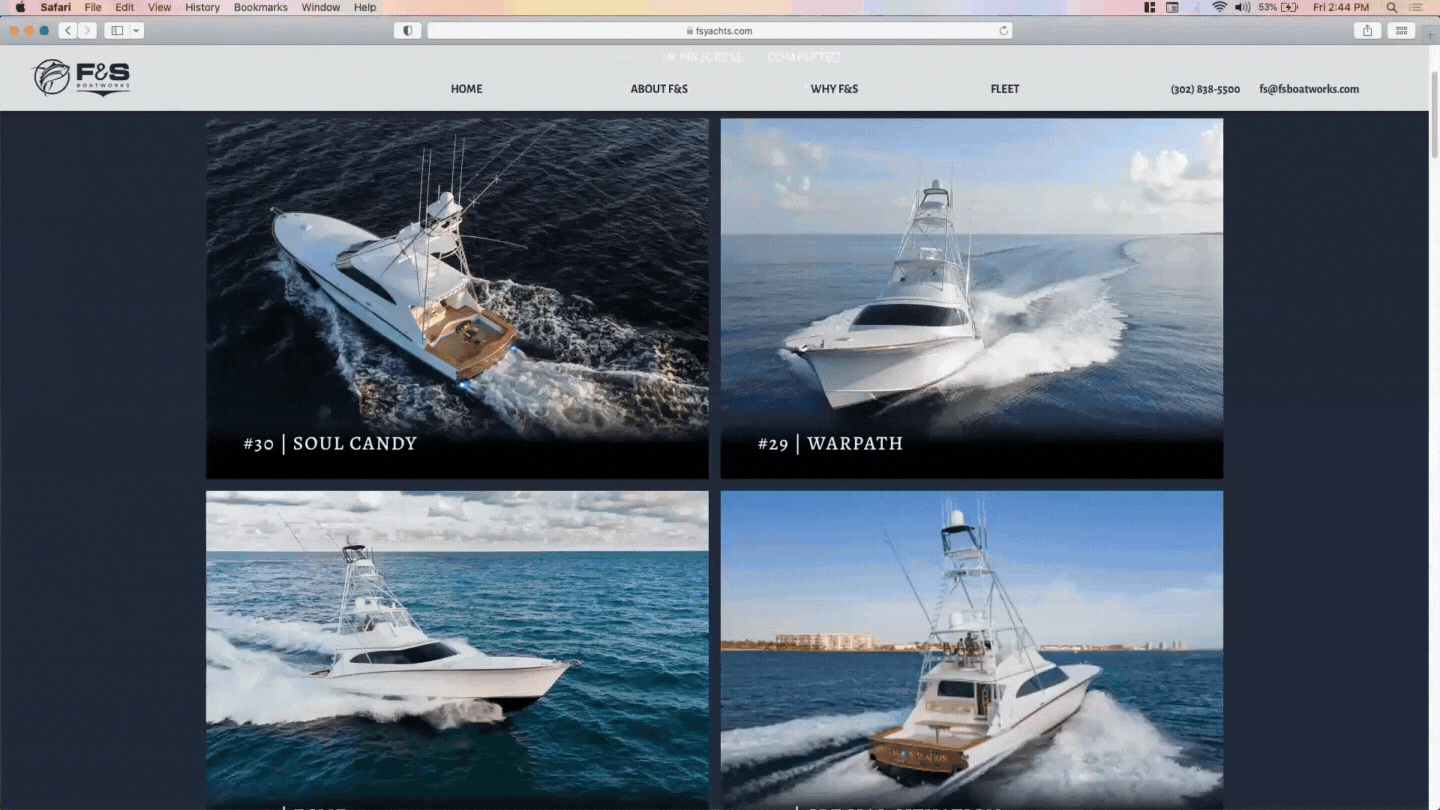Screen dimensions: 1440x810
Task: Navigate to the FLEET page
Action: [x=1004, y=89]
